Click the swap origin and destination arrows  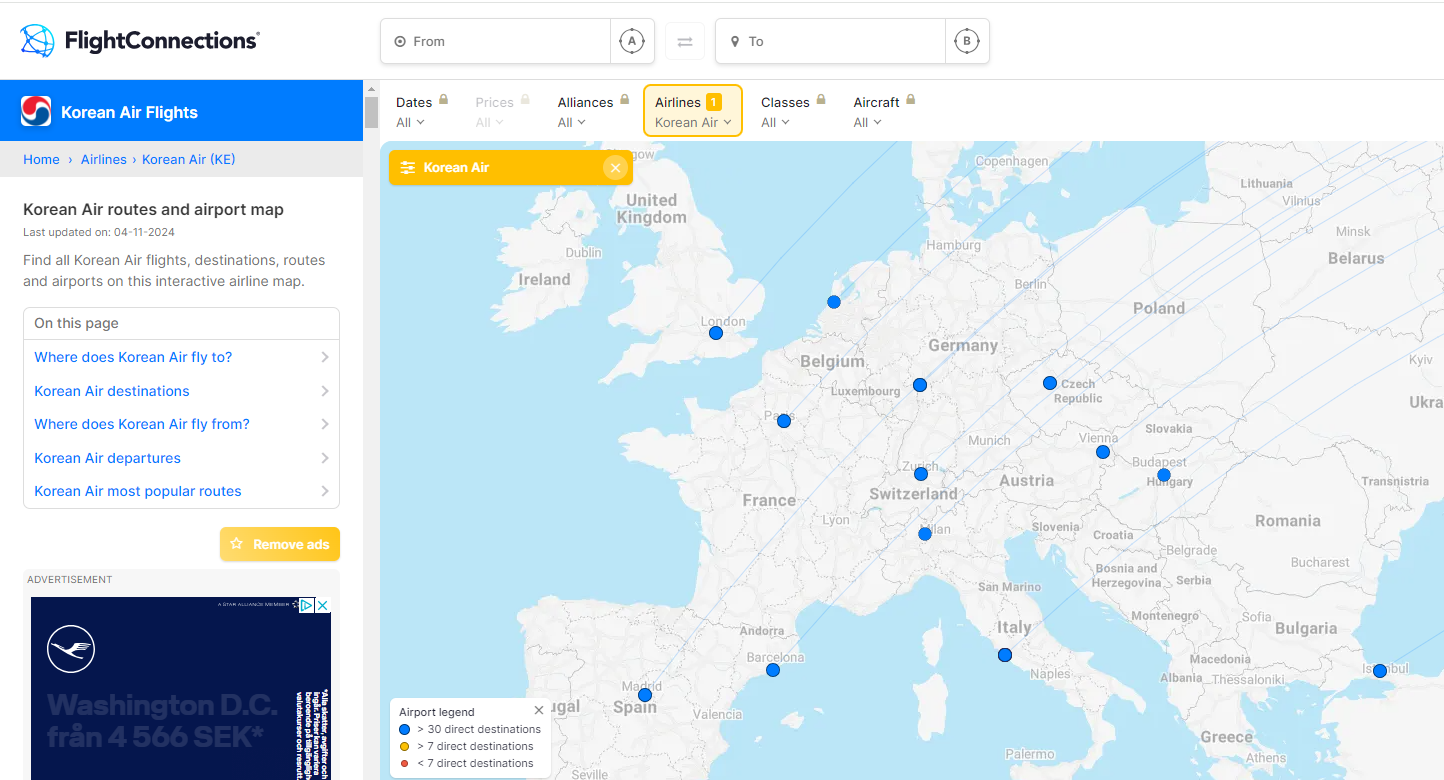coord(685,41)
